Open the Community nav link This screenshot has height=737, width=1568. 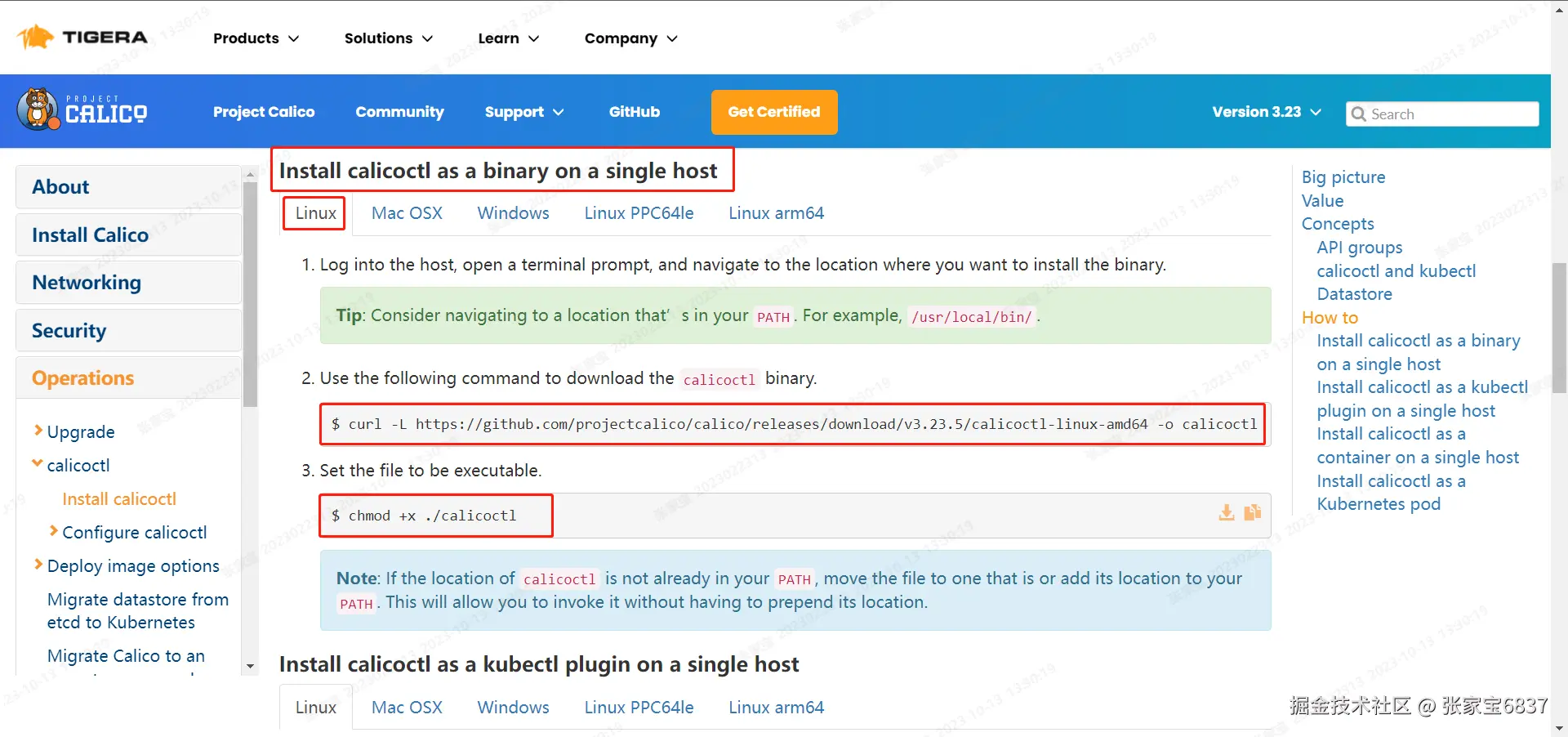coord(399,112)
